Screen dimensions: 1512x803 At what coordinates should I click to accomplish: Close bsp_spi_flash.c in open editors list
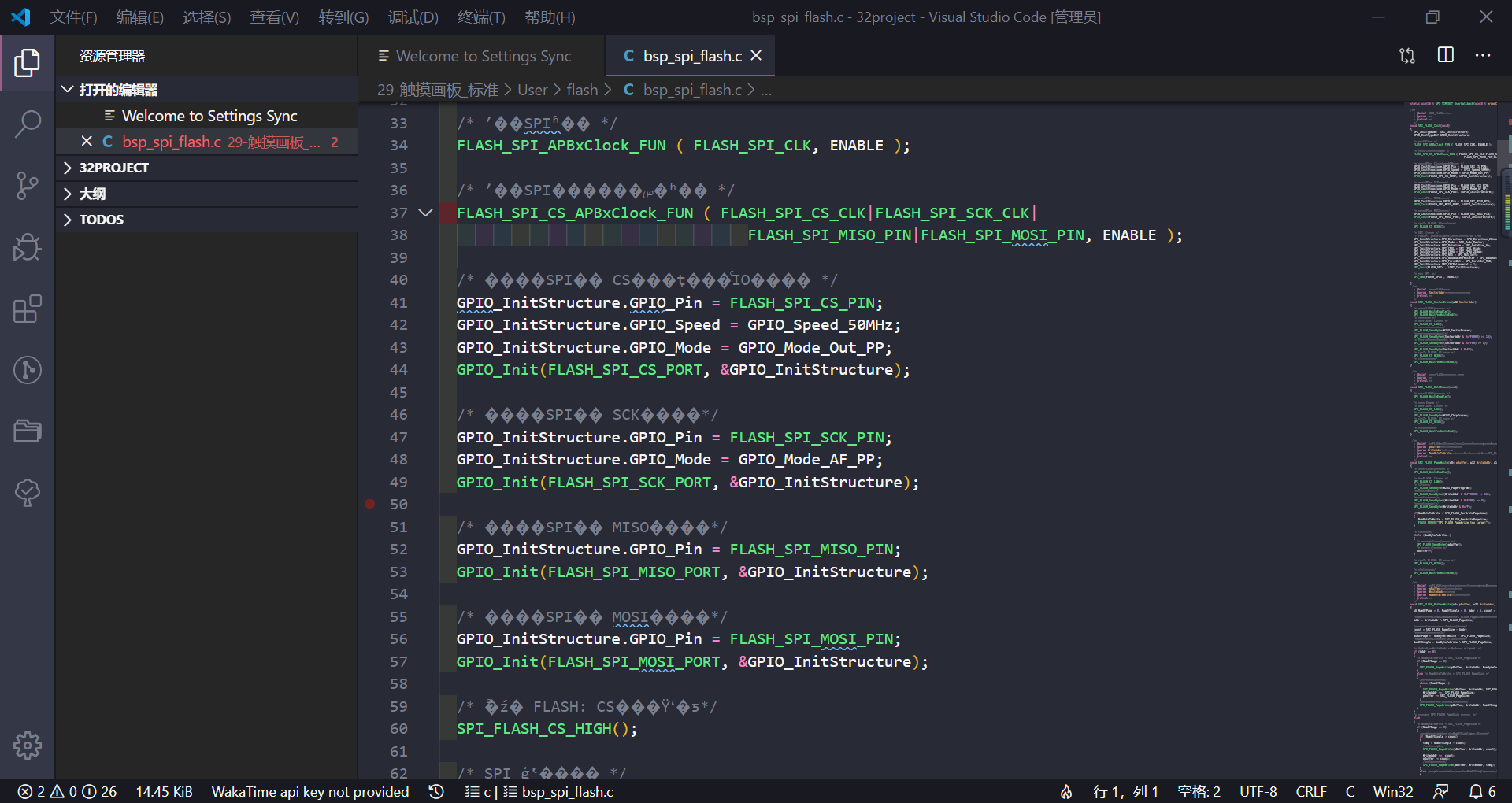tap(87, 142)
